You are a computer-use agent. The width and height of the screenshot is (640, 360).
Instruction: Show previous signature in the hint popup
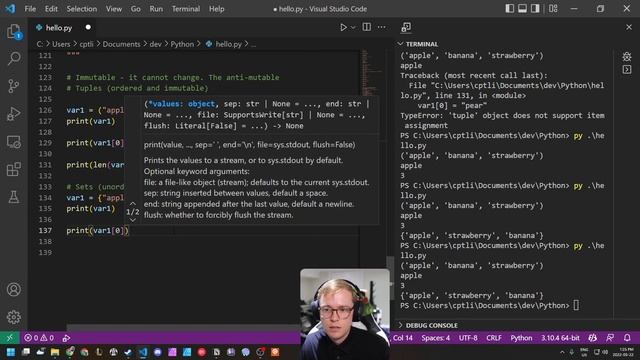coord(133,203)
